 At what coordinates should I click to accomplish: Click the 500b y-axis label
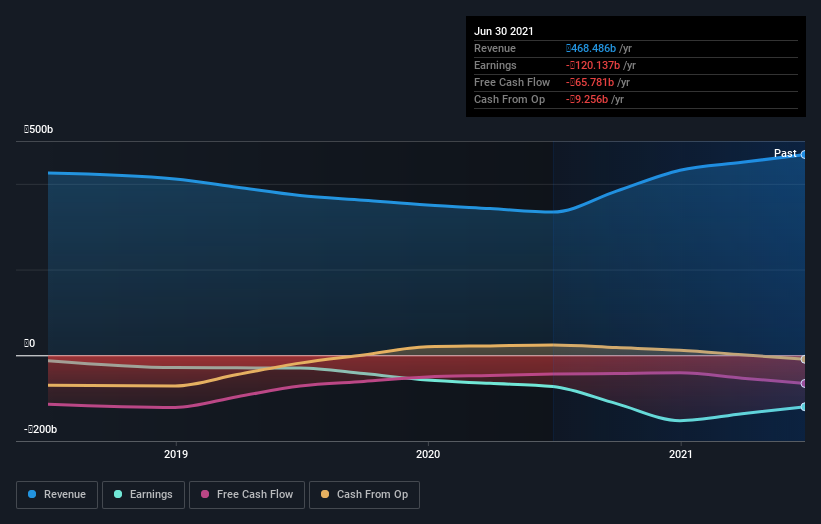coord(38,129)
